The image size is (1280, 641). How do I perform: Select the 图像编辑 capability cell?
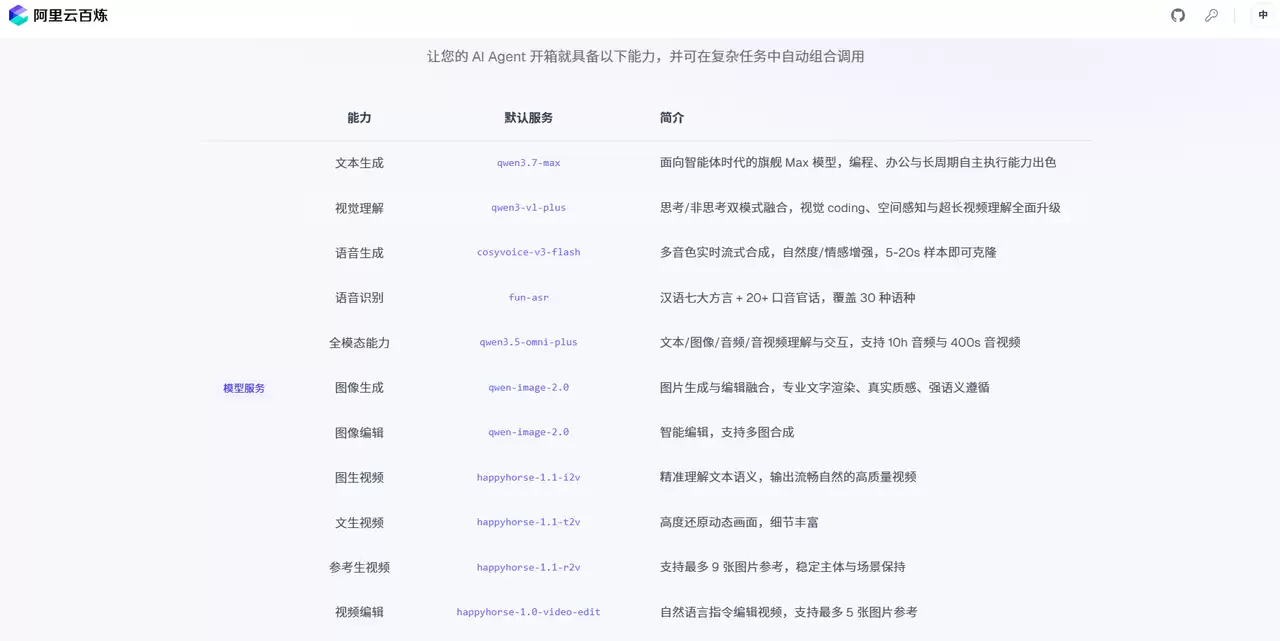coord(359,433)
